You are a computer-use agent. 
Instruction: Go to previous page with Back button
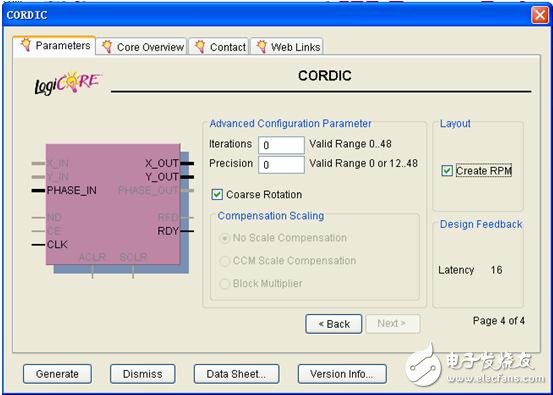(x=333, y=324)
